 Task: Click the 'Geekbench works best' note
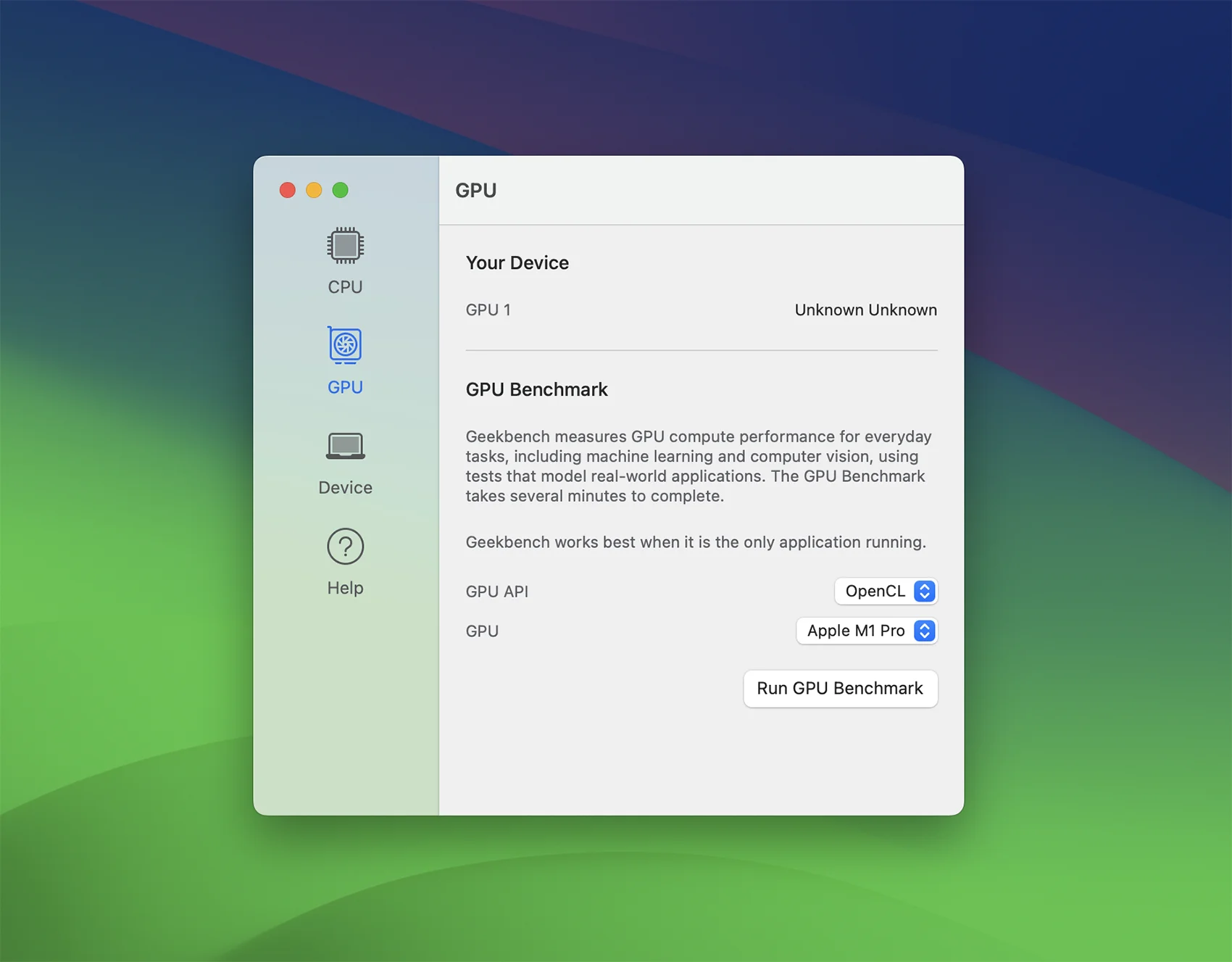click(696, 542)
